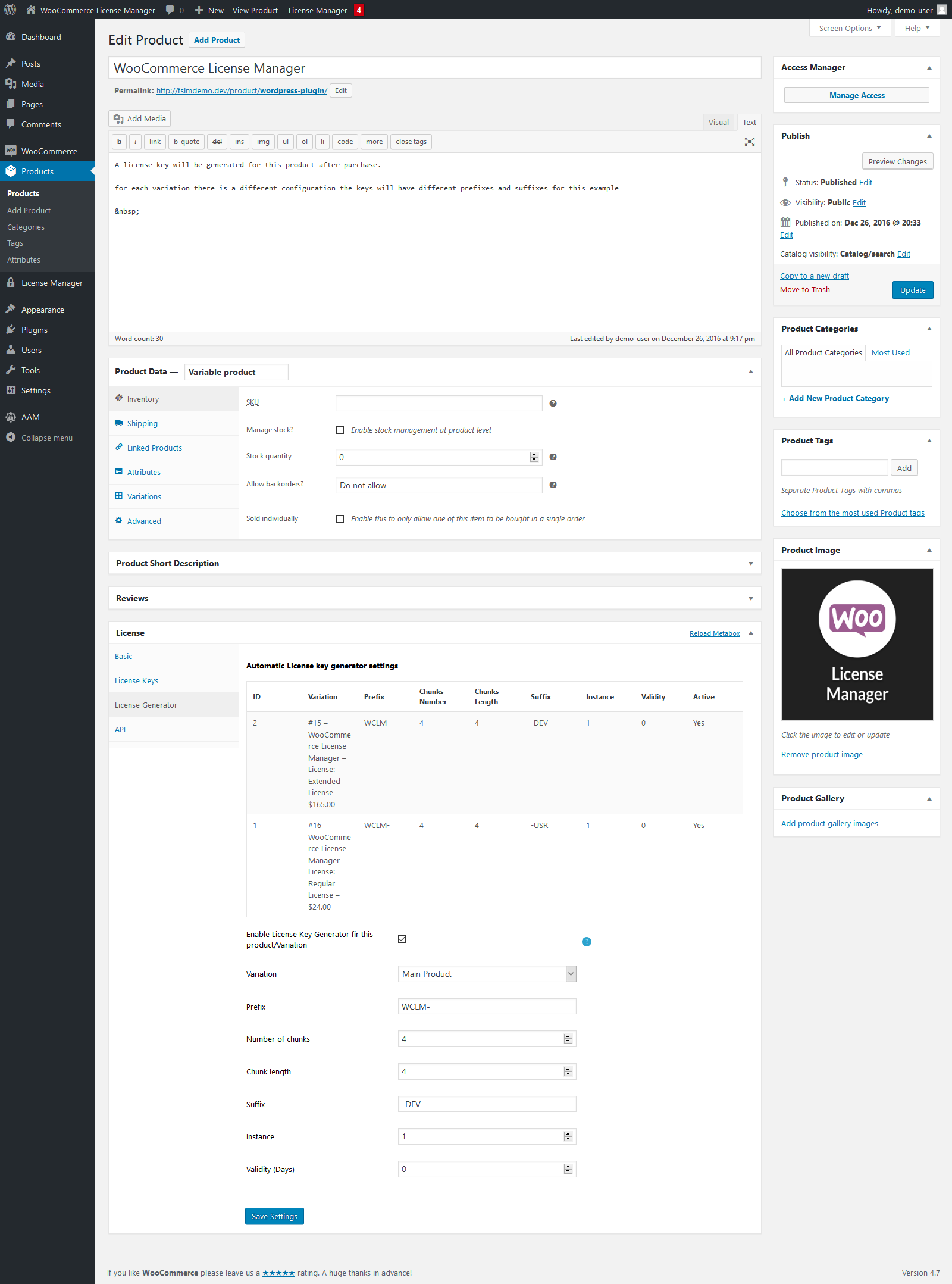
Task: Enable stock management at product level checkbox
Action: point(340,430)
